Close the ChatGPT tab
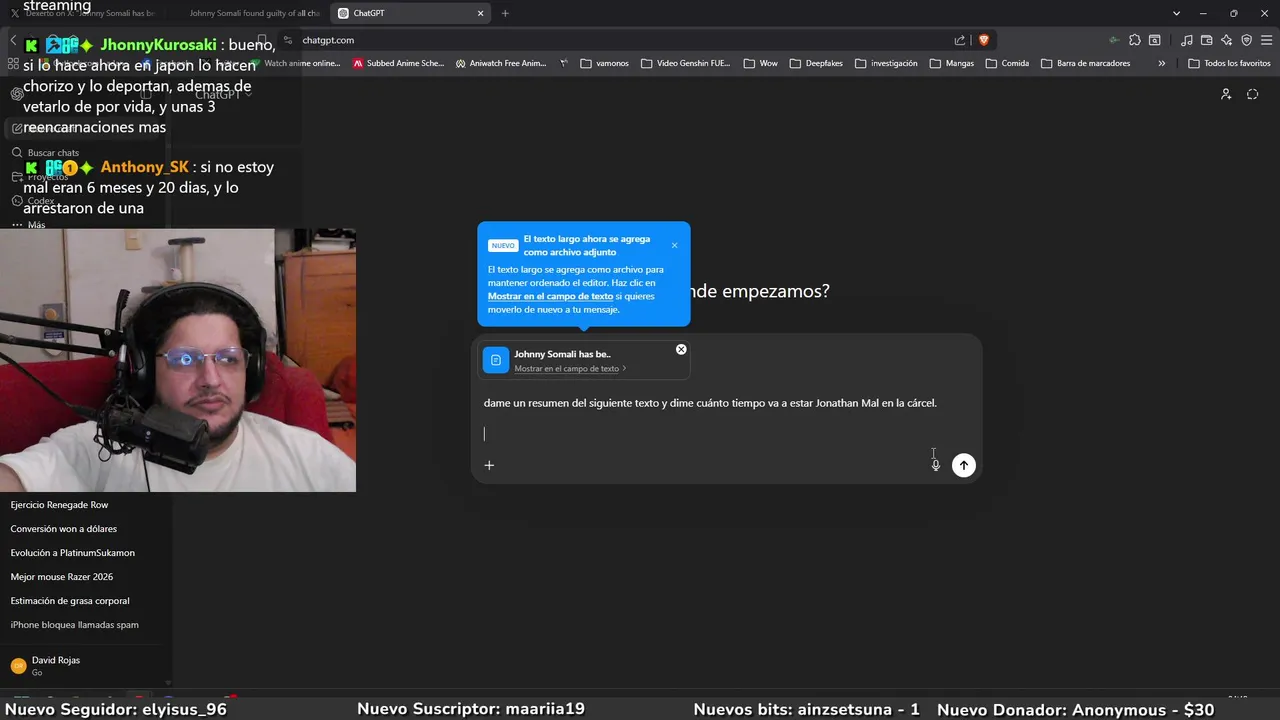 (x=480, y=13)
